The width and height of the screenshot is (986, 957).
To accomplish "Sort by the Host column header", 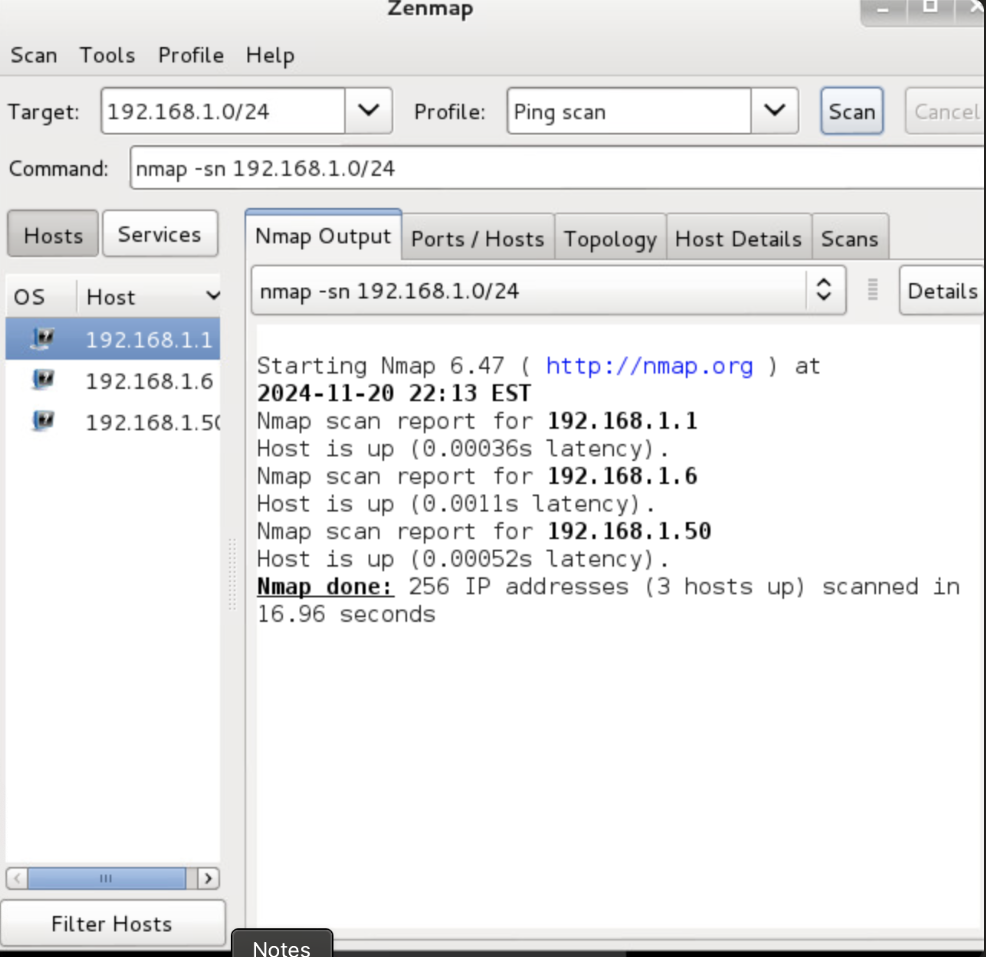I will point(149,296).
